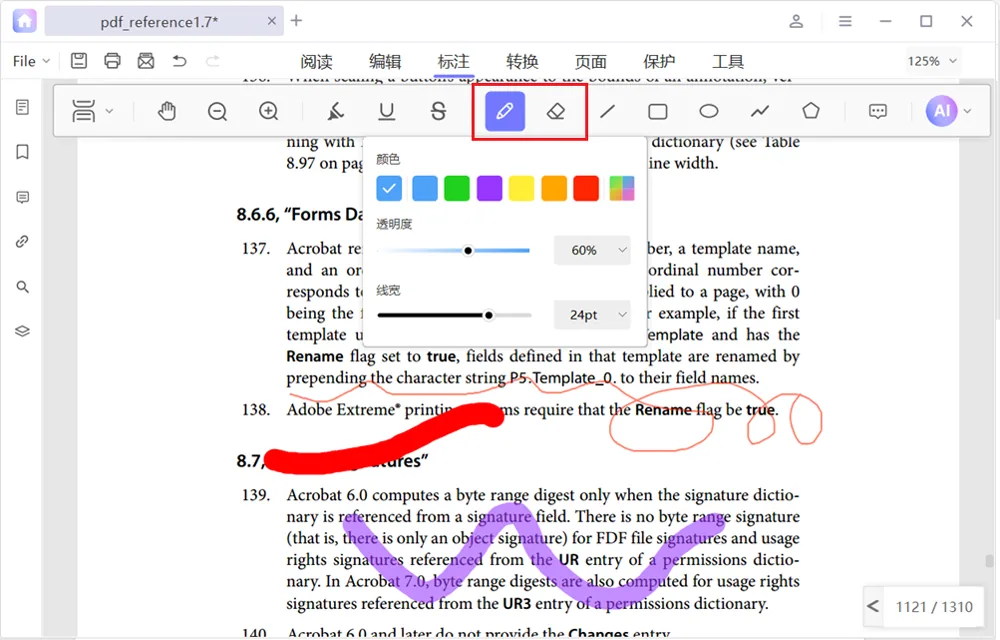Viewport: 1000px width, 640px height.
Task: Add a comment note annotation
Action: [x=878, y=112]
